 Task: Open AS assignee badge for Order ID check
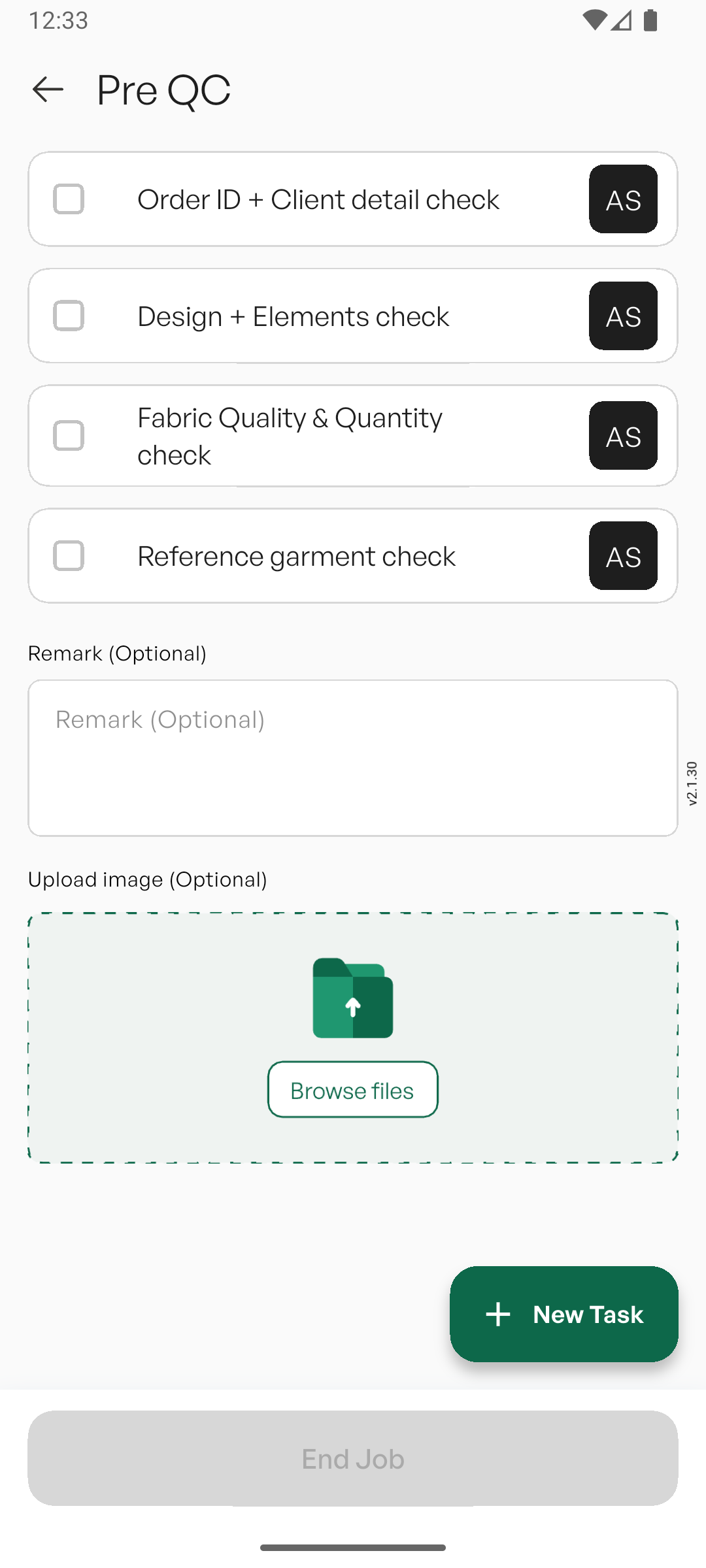(623, 199)
